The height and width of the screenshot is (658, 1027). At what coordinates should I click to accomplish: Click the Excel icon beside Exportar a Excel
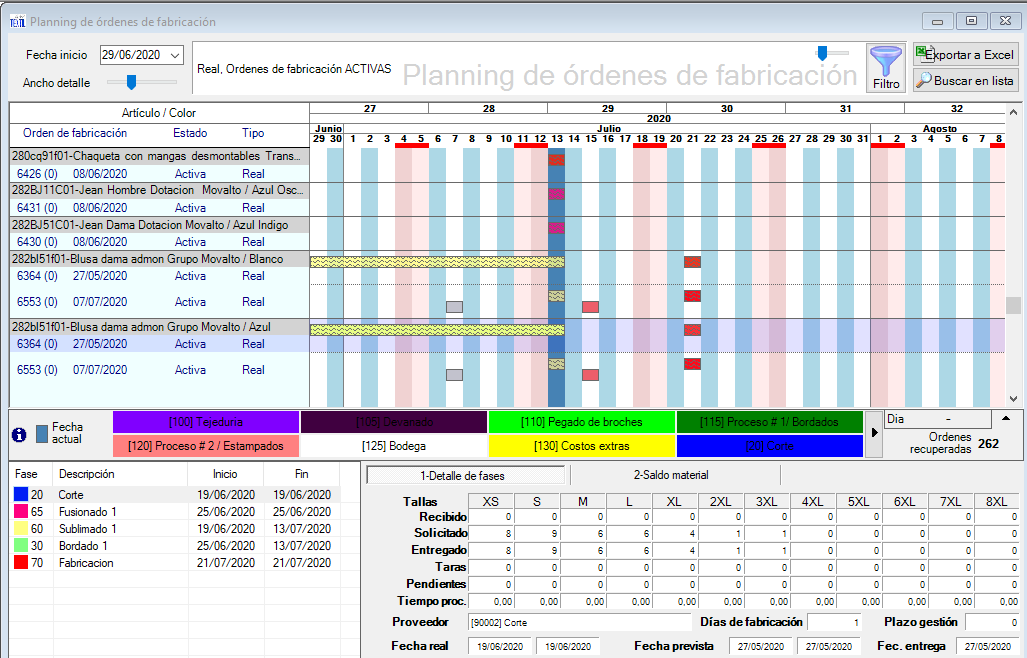pyautogui.click(x=920, y=52)
